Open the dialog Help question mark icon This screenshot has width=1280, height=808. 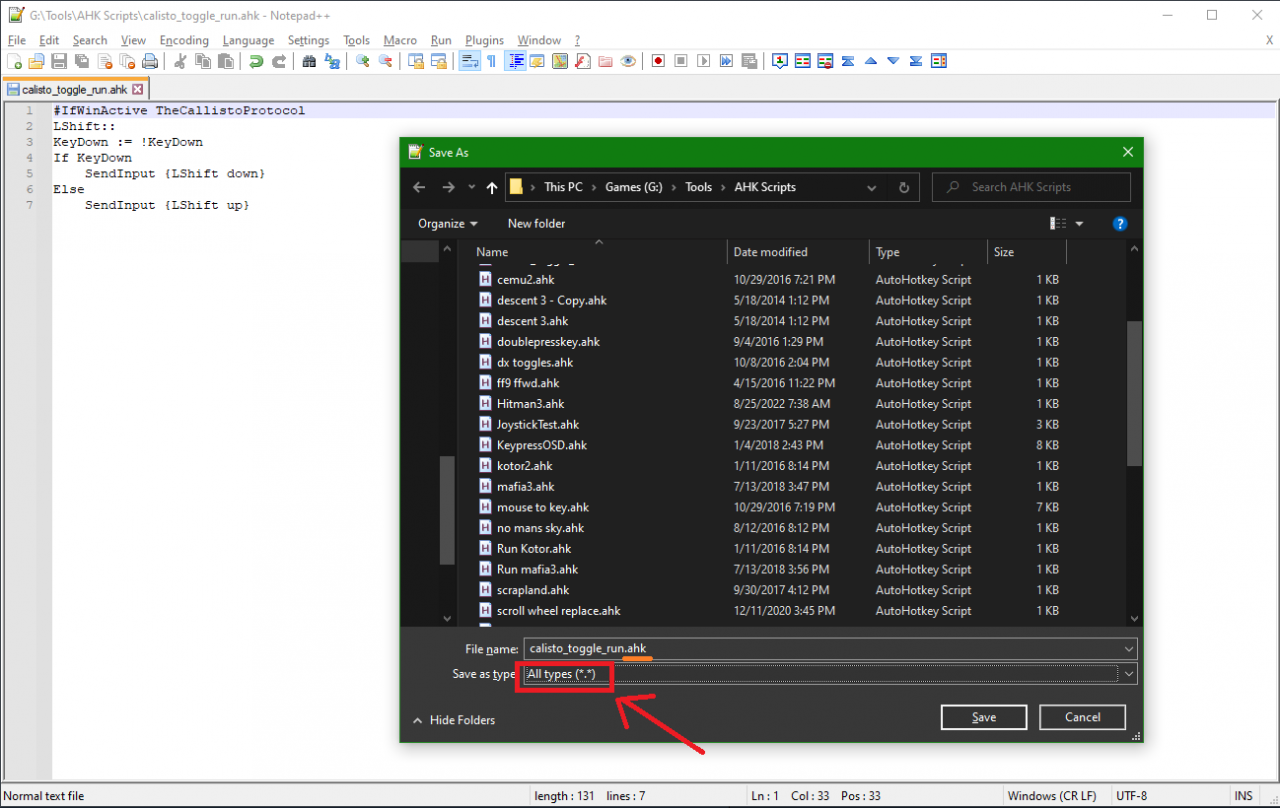[x=1120, y=224]
